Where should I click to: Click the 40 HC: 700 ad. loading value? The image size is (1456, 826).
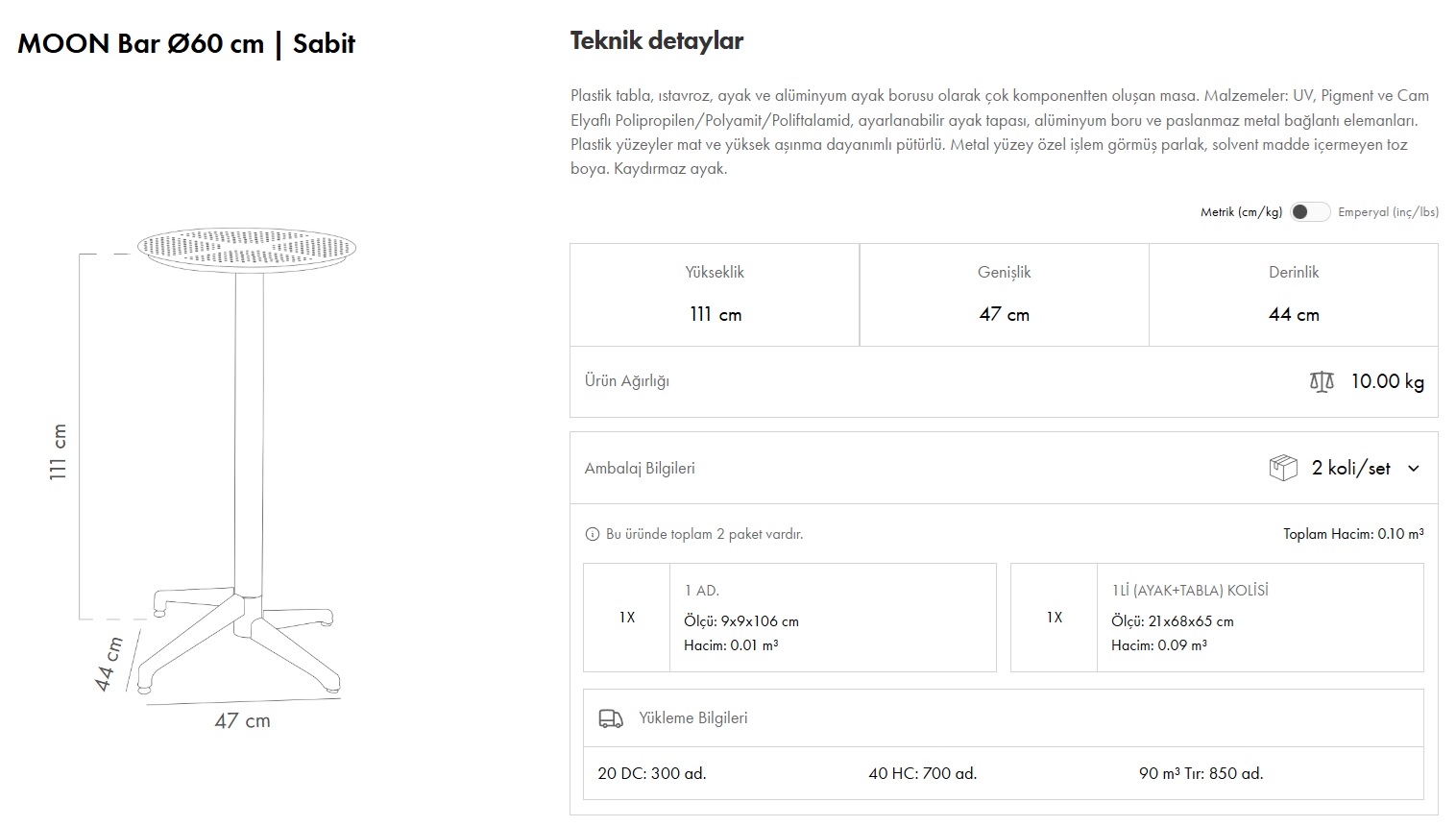tap(922, 773)
